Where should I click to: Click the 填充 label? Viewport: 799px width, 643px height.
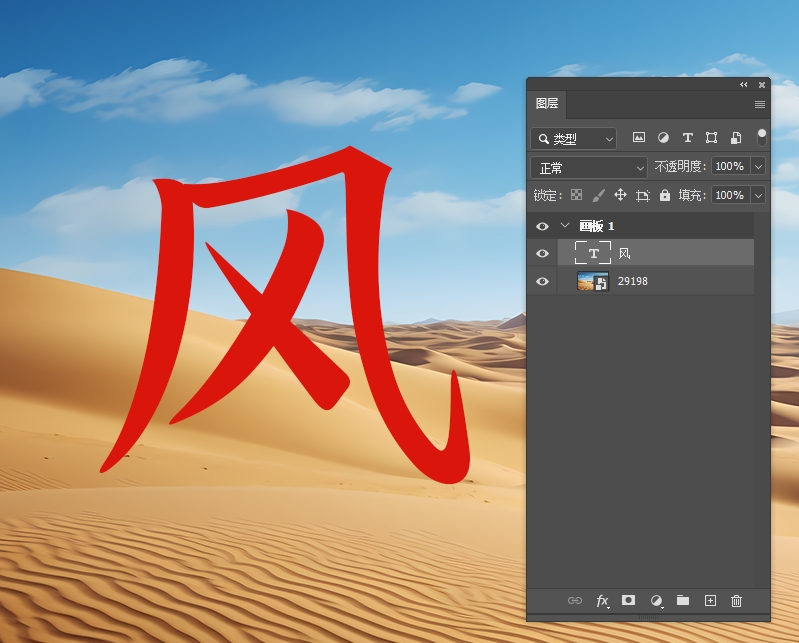pyautogui.click(x=691, y=196)
